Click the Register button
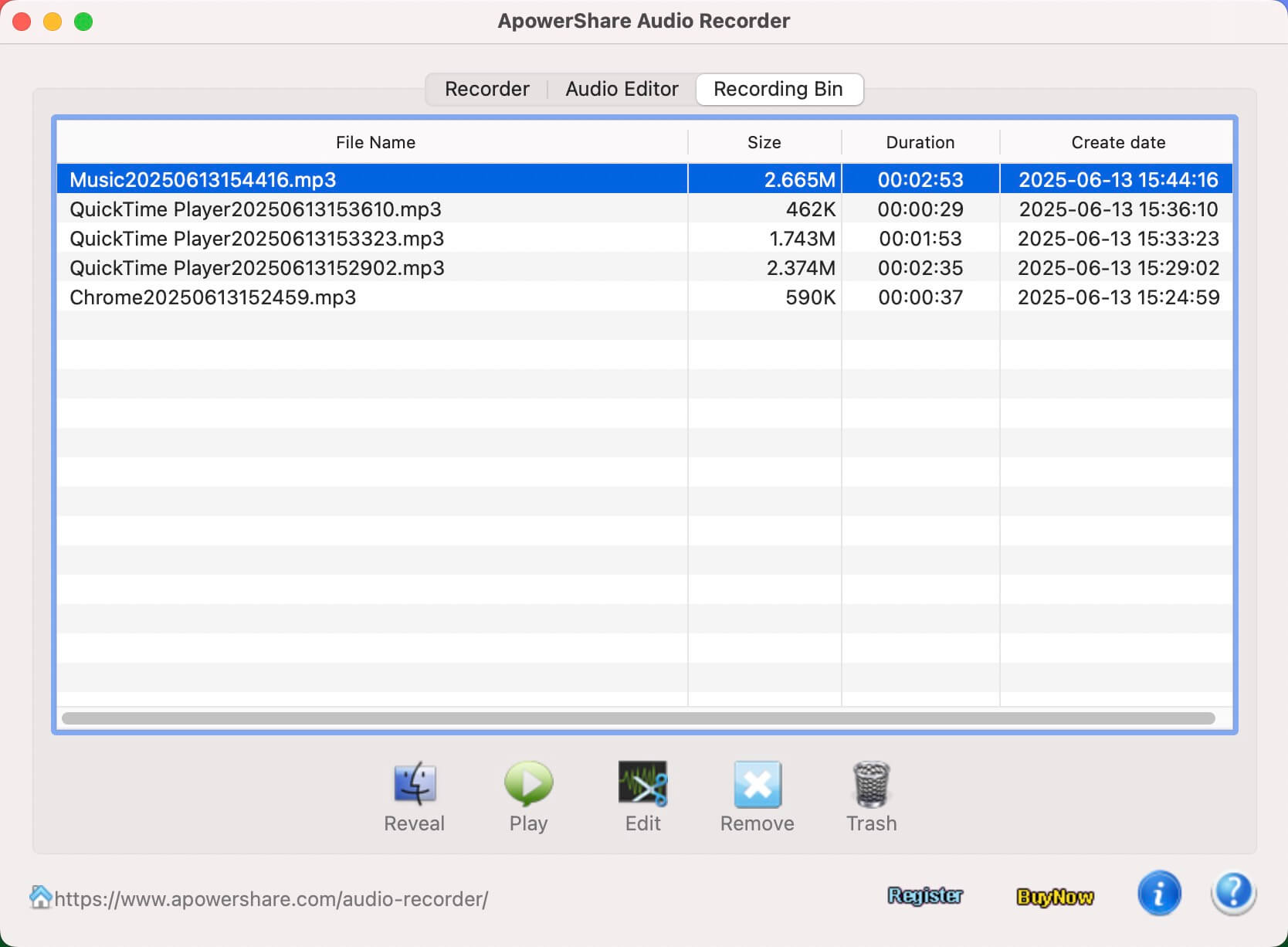The width and height of the screenshot is (1288, 947). pyautogui.click(x=925, y=896)
